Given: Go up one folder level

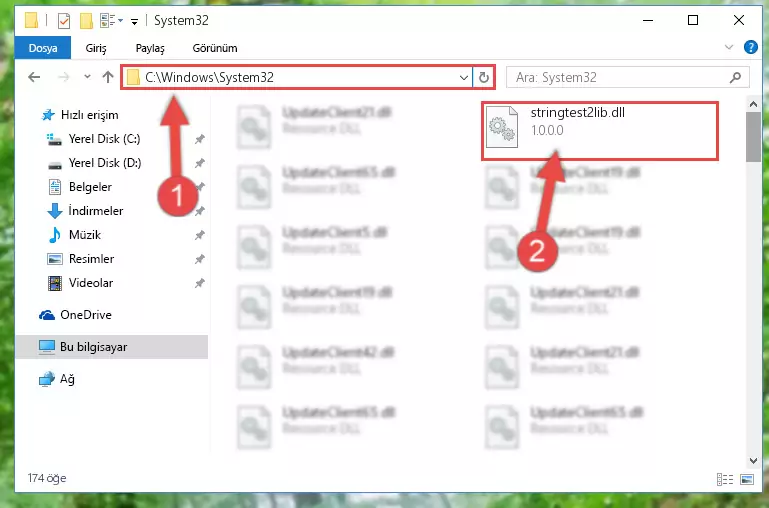Looking at the screenshot, I should tap(108, 77).
